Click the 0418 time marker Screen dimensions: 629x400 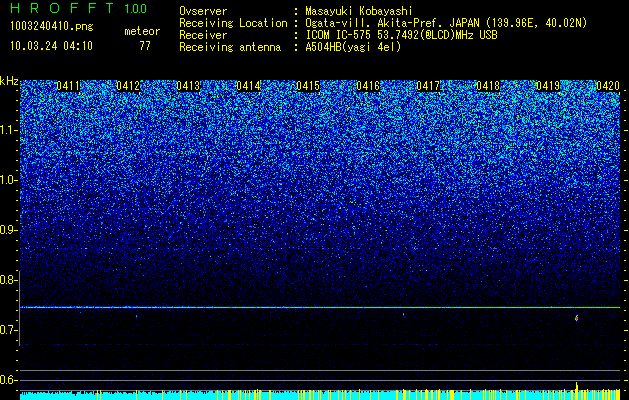[488, 86]
